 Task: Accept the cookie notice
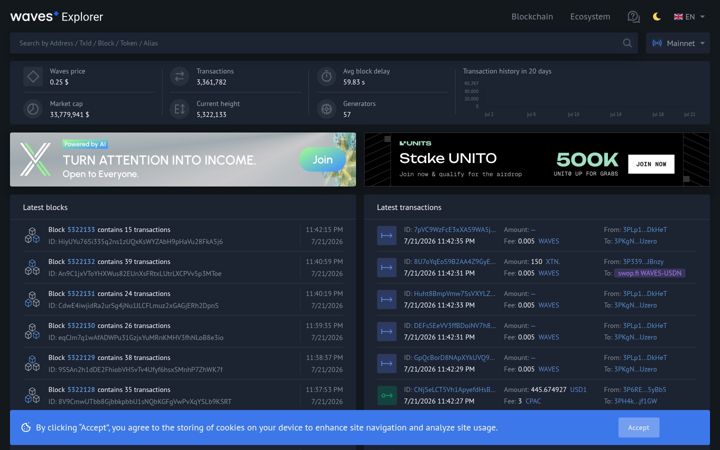point(639,428)
